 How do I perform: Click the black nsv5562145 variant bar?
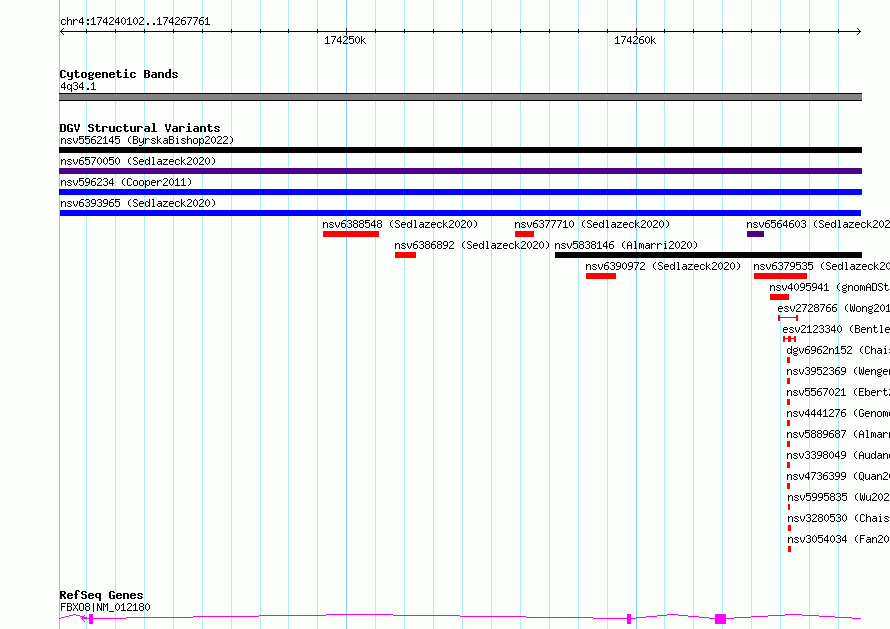[460, 150]
